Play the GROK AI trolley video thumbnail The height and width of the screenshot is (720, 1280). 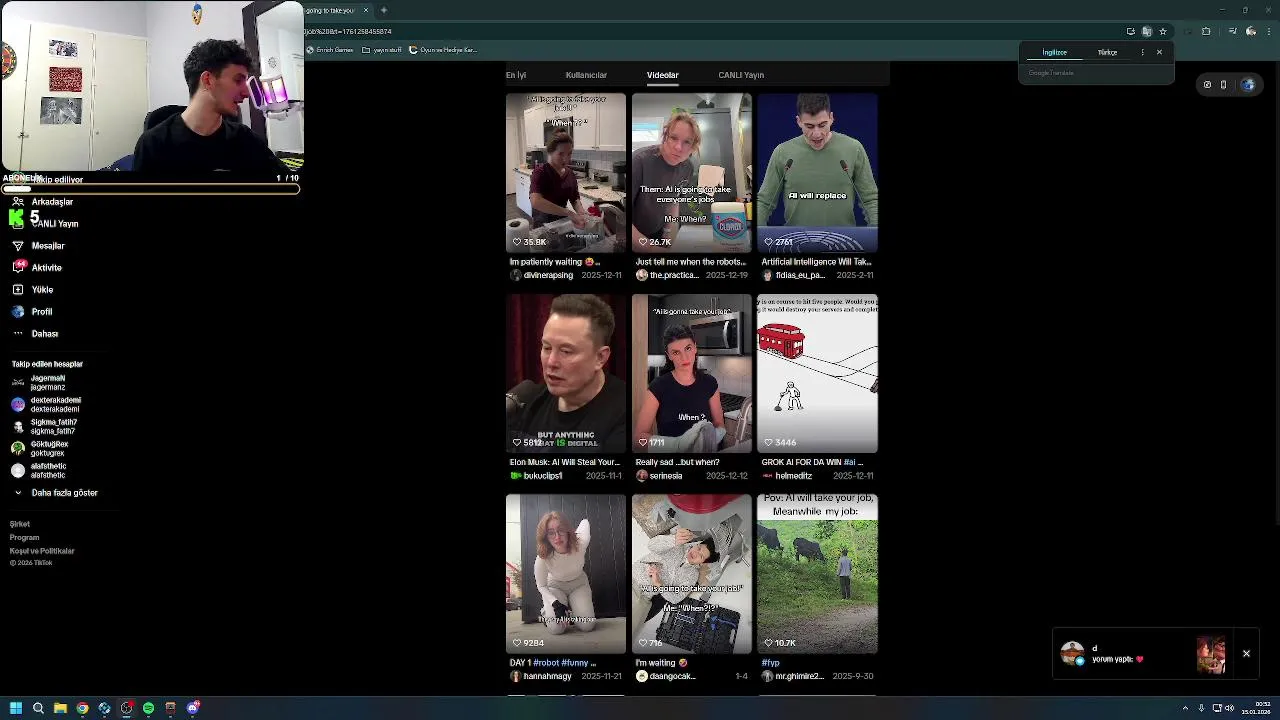818,373
